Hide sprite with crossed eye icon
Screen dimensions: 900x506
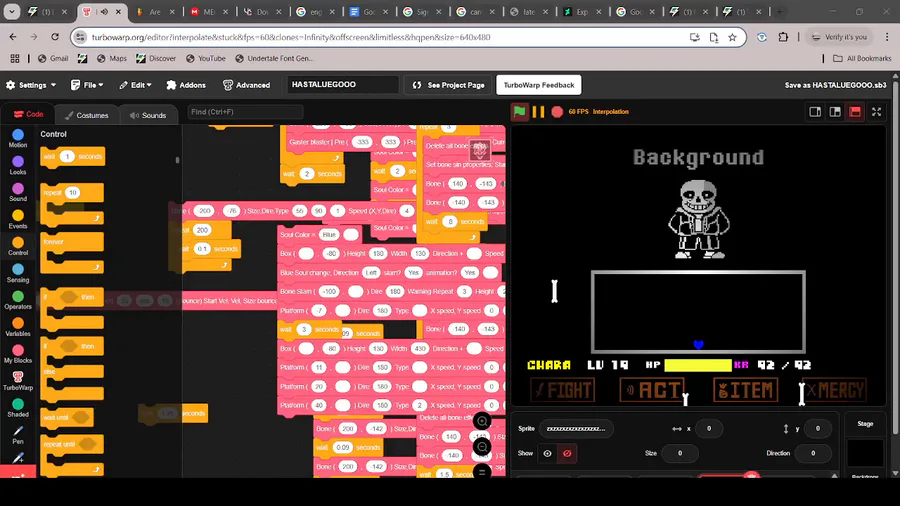567,453
